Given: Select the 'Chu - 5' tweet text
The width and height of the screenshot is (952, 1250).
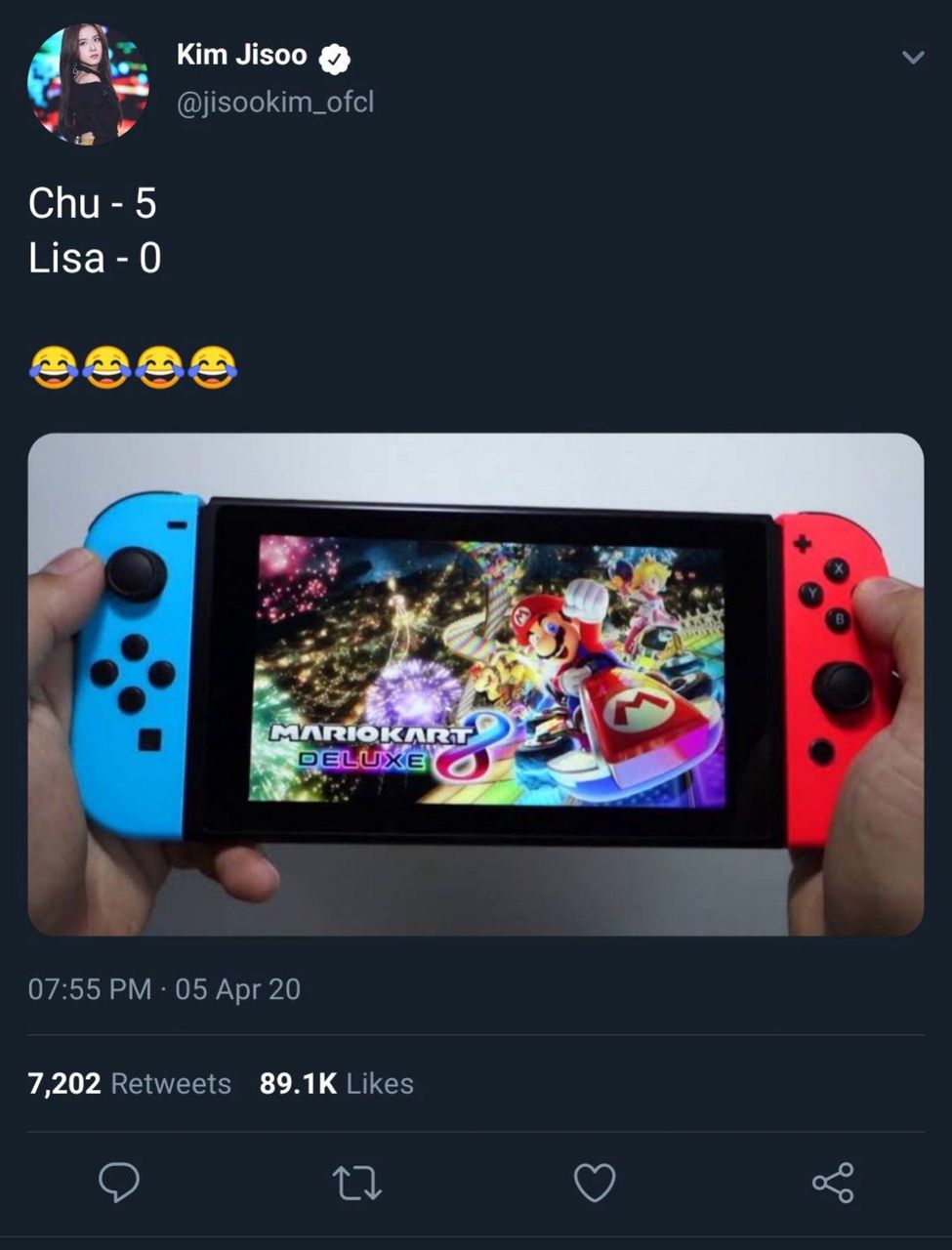Looking at the screenshot, I should [93, 203].
